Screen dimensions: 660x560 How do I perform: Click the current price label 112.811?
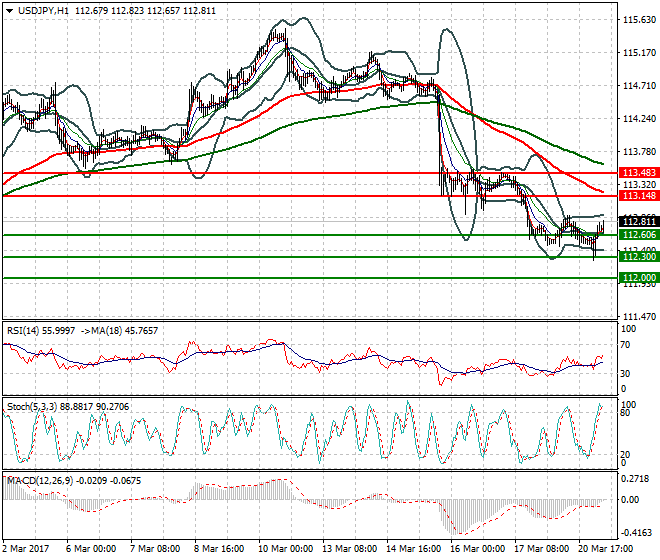pos(639,221)
